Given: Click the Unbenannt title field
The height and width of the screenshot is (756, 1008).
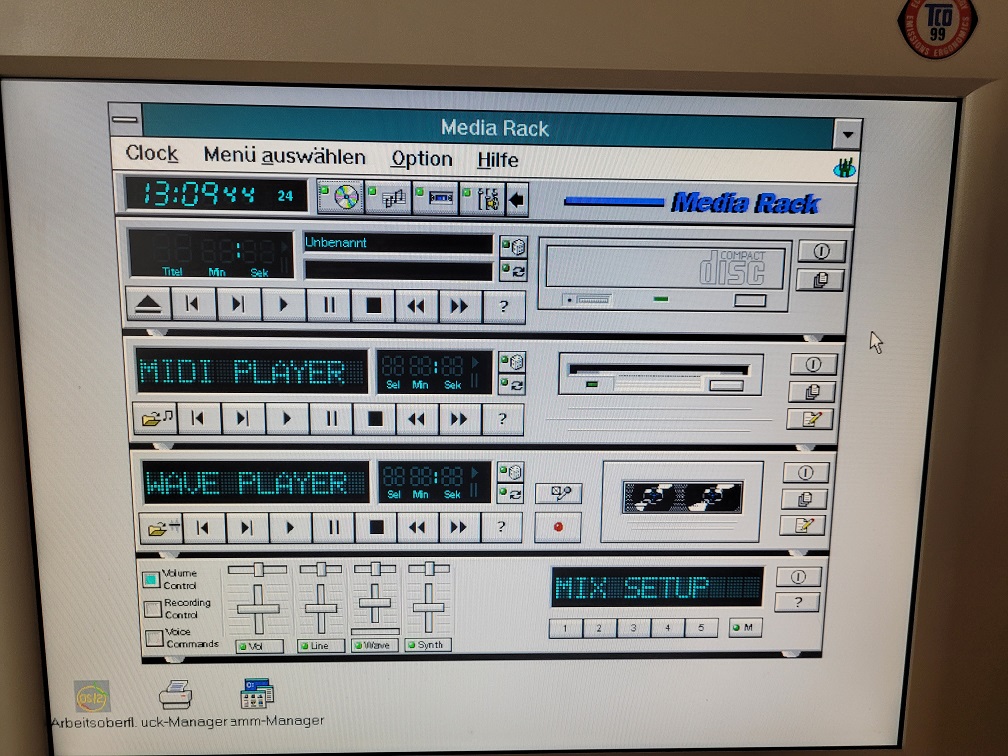Looking at the screenshot, I should coord(398,243).
